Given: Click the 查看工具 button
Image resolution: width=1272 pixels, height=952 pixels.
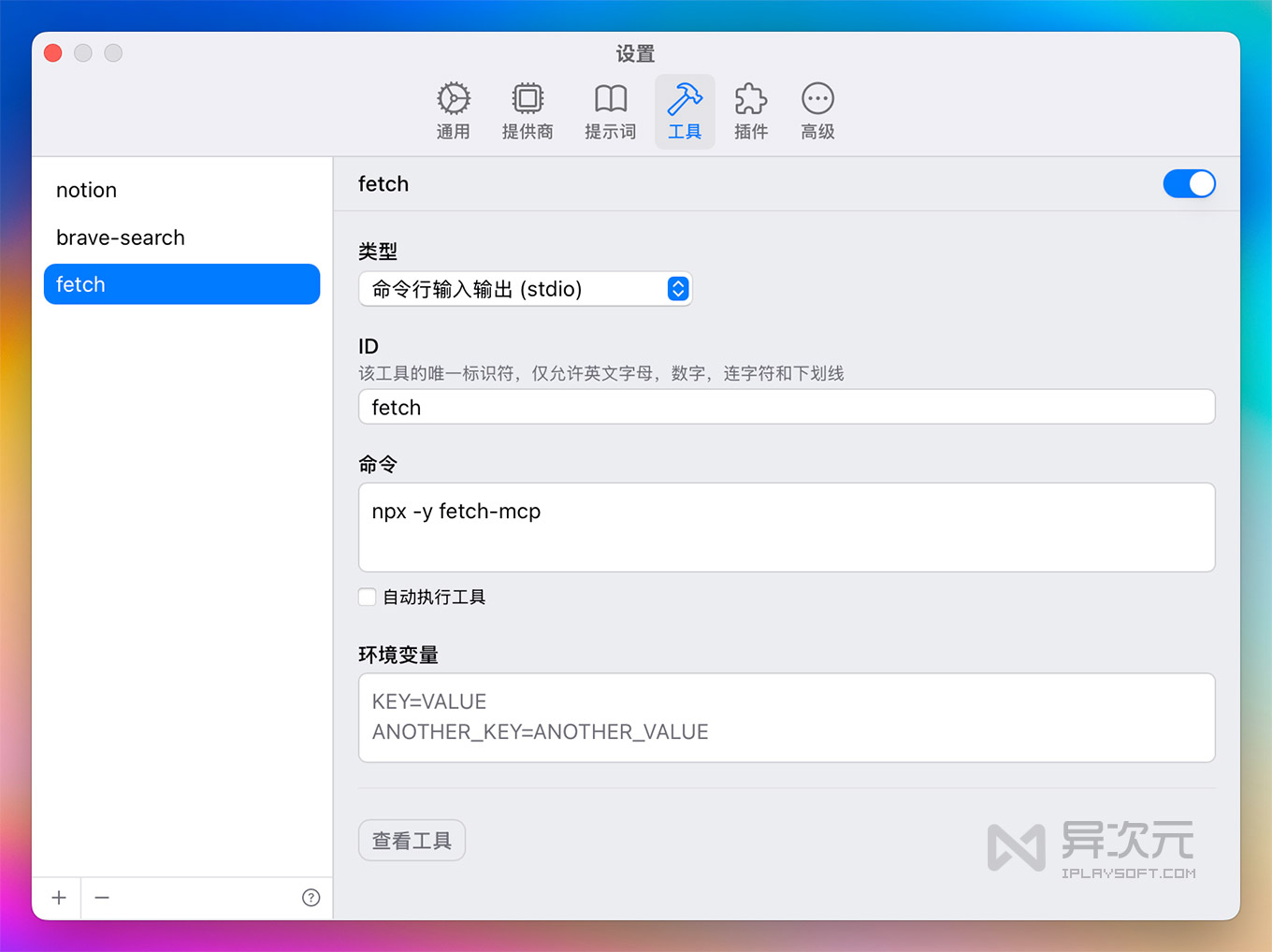Looking at the screenshot, I should click(x=412, y=840).
